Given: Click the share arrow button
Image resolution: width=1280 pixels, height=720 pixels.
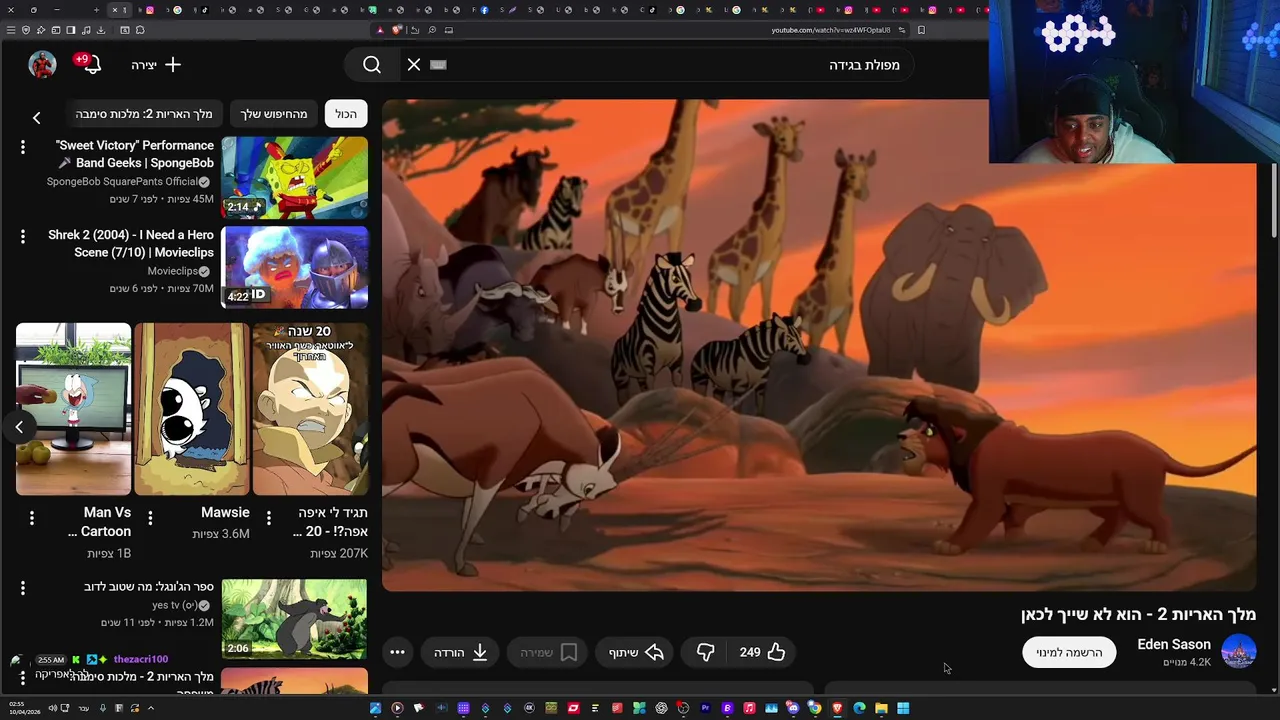Looking at the screenshot, I should pos(637,652).
